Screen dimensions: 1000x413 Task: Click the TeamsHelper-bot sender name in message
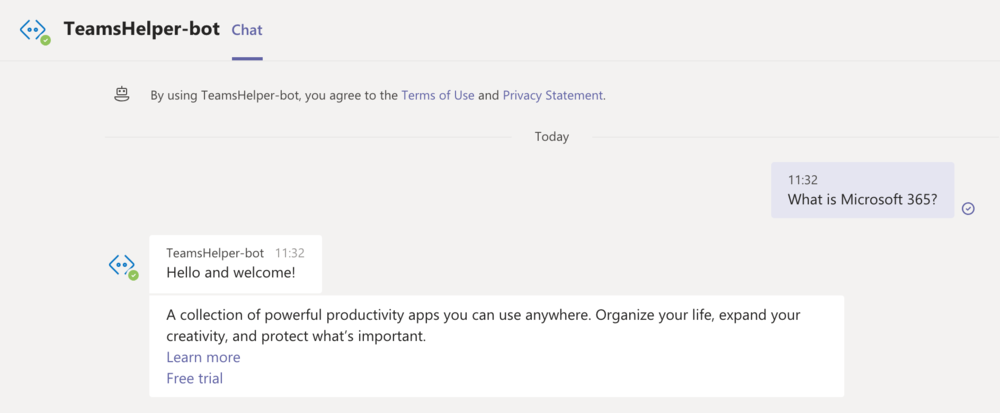point(215,253)
